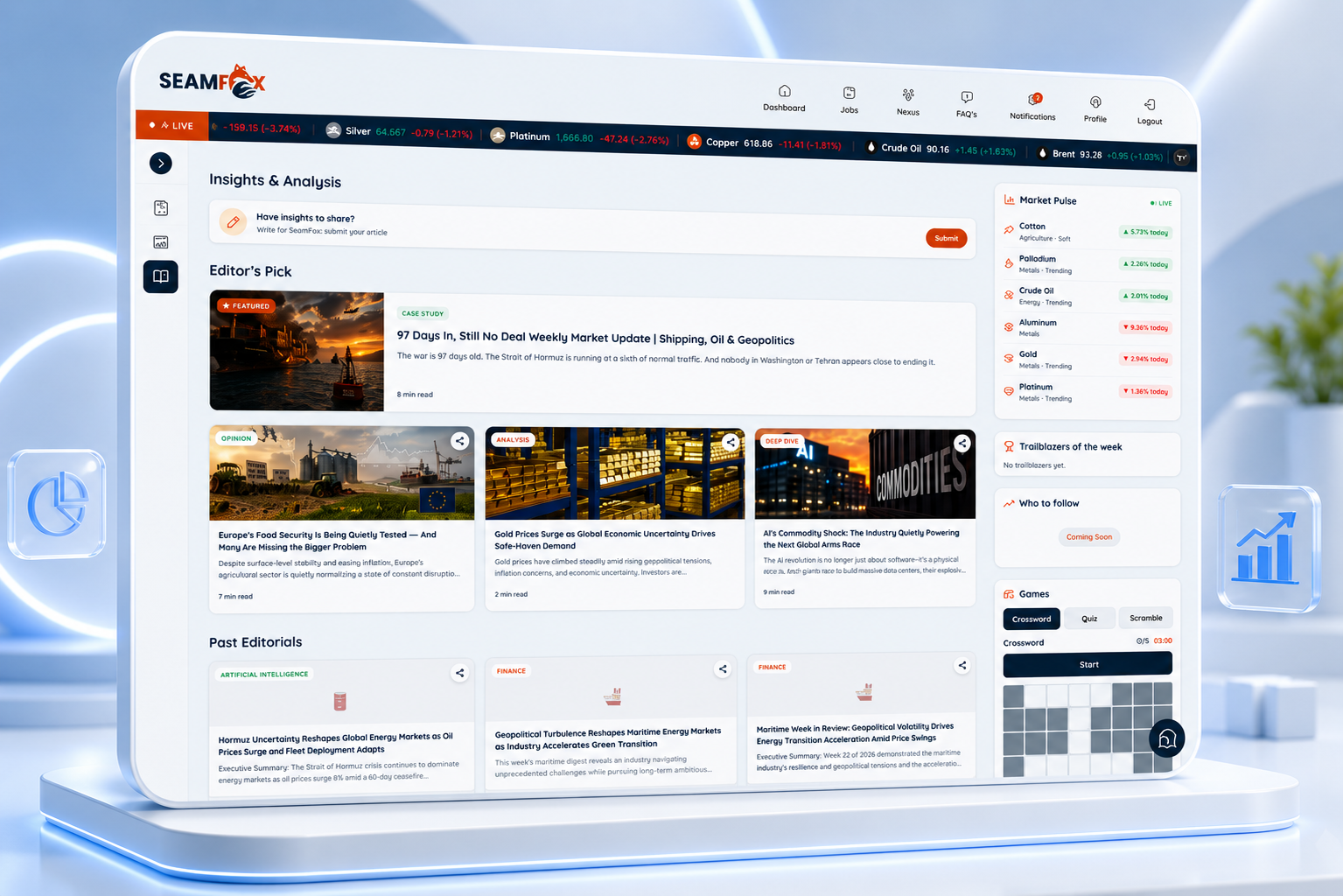Start the crossword game

click(1088, 664)
